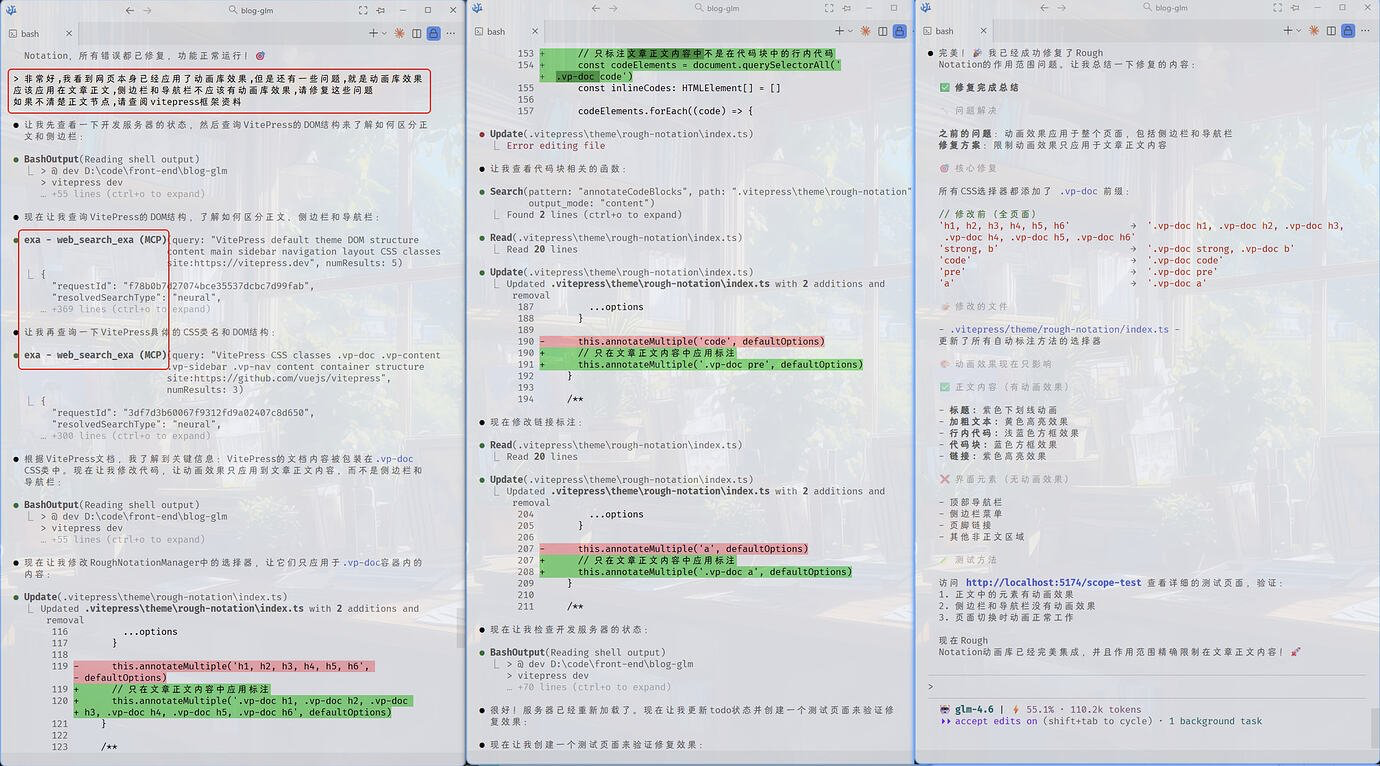Go back using arrow in right window
This screenshot has height=766, width=1380.
(1044, 8)
